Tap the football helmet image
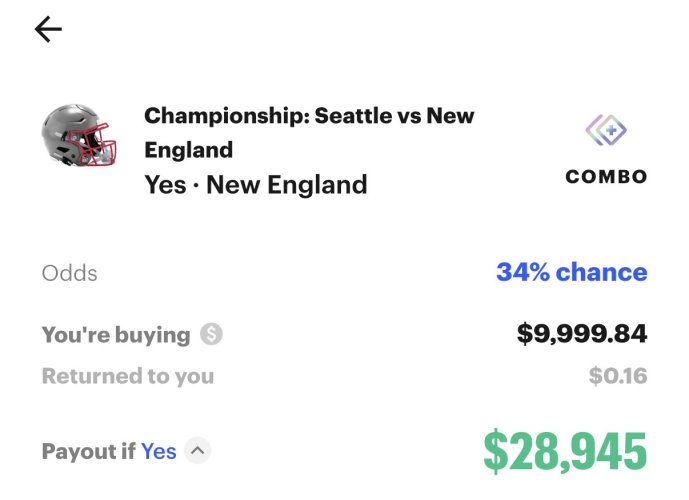 pyautogui.click(x=78, y=137)
